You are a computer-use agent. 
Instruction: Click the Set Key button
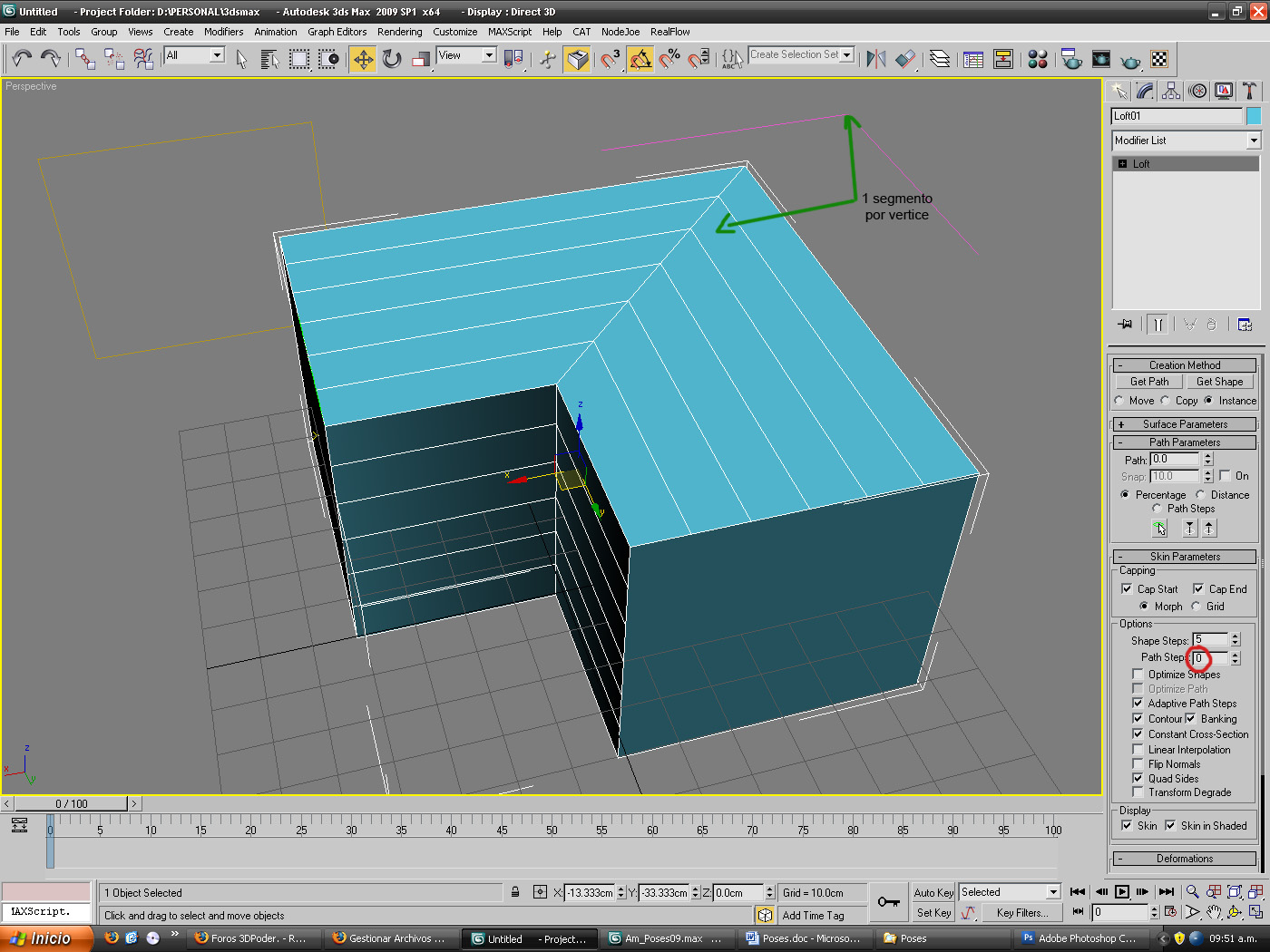point(933,913)
